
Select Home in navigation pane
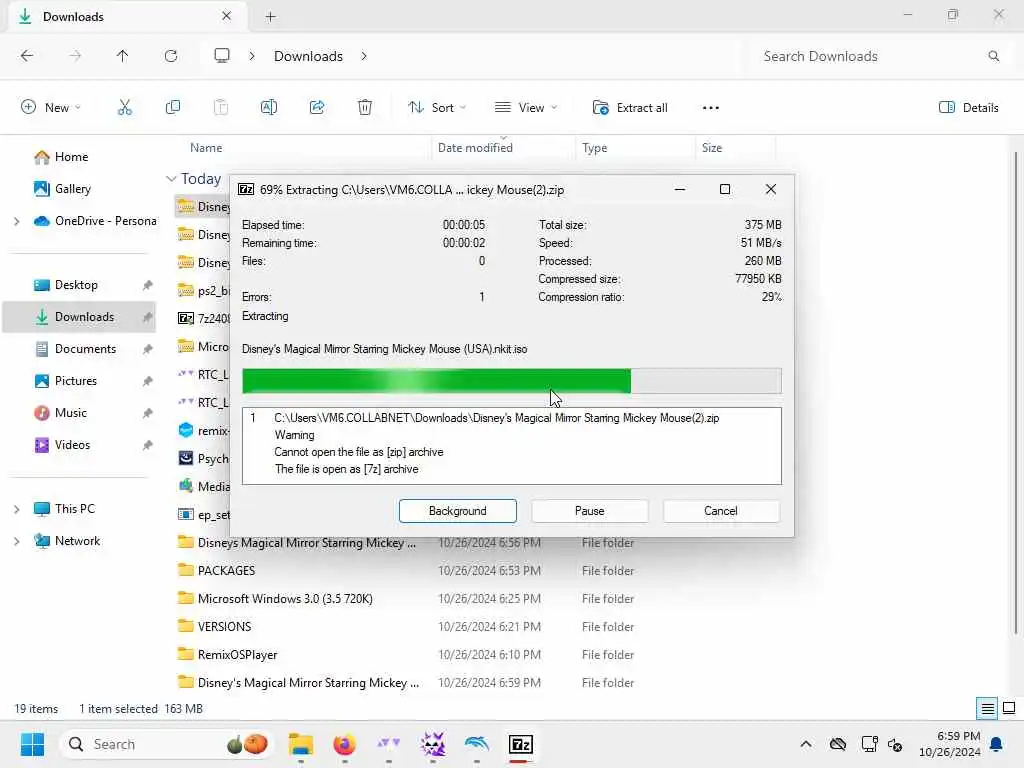(x=71, y=157)
